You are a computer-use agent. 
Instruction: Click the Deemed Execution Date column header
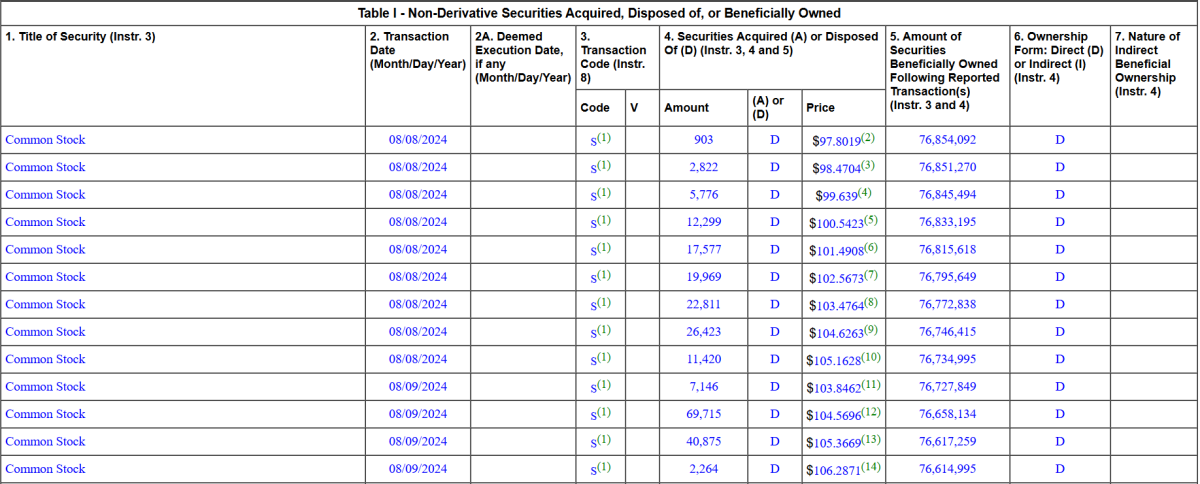point(523,57)
